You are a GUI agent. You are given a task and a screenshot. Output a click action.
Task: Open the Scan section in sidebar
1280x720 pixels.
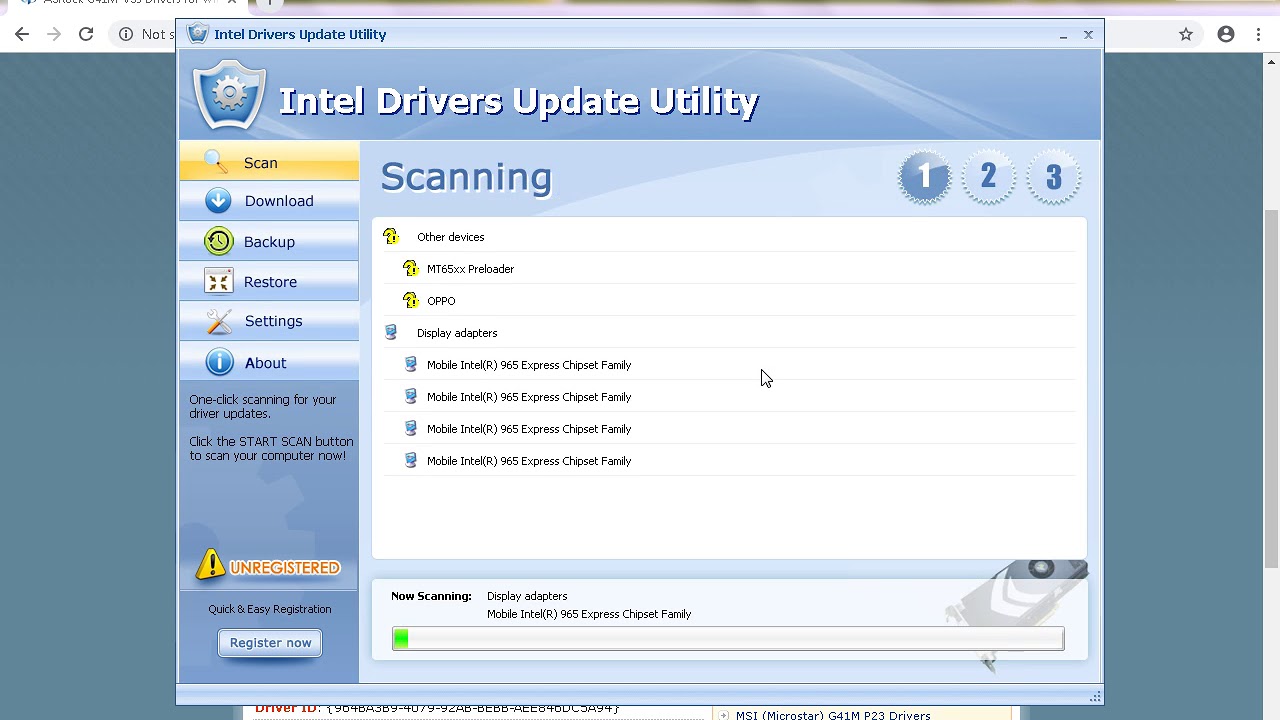pyautogui.click(x=269, y=162)
